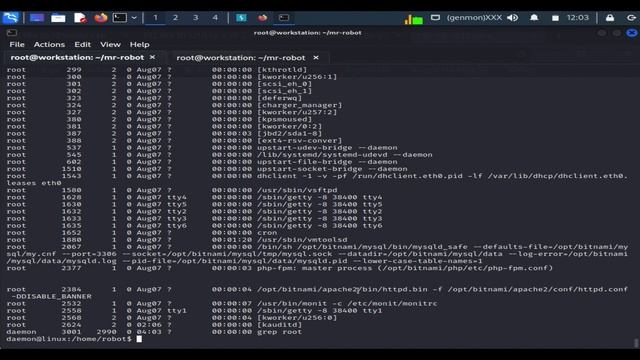Select the terminal window in taskbar

pyautogui.click(x=284, y=18)
